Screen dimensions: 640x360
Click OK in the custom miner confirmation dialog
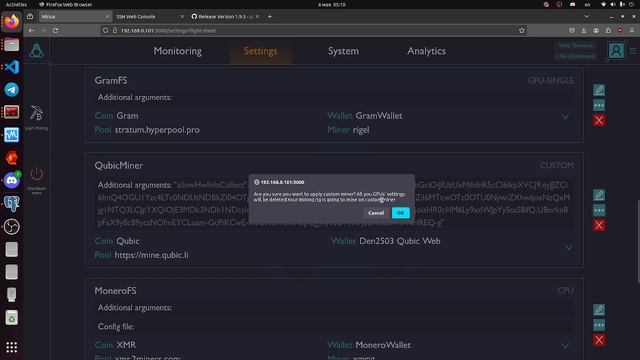click(x=400, y=213)
